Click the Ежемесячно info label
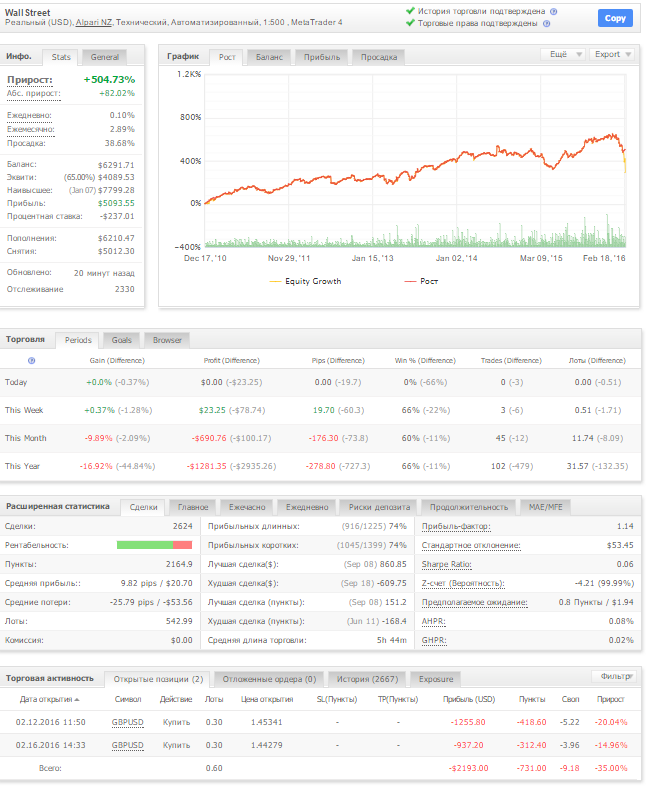 (x=31, y=130)
